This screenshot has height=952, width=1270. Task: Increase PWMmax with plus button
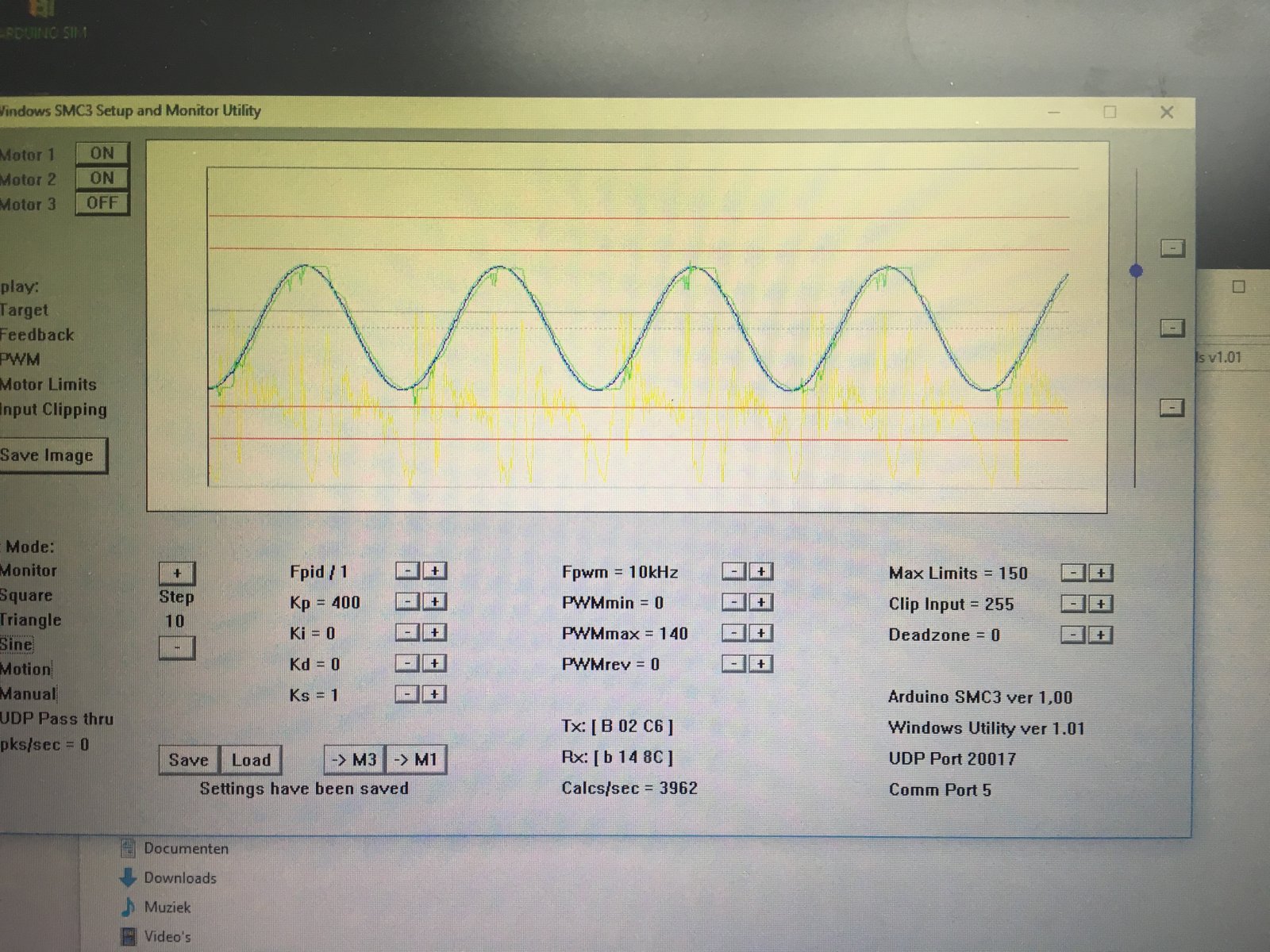coord(761,633)
